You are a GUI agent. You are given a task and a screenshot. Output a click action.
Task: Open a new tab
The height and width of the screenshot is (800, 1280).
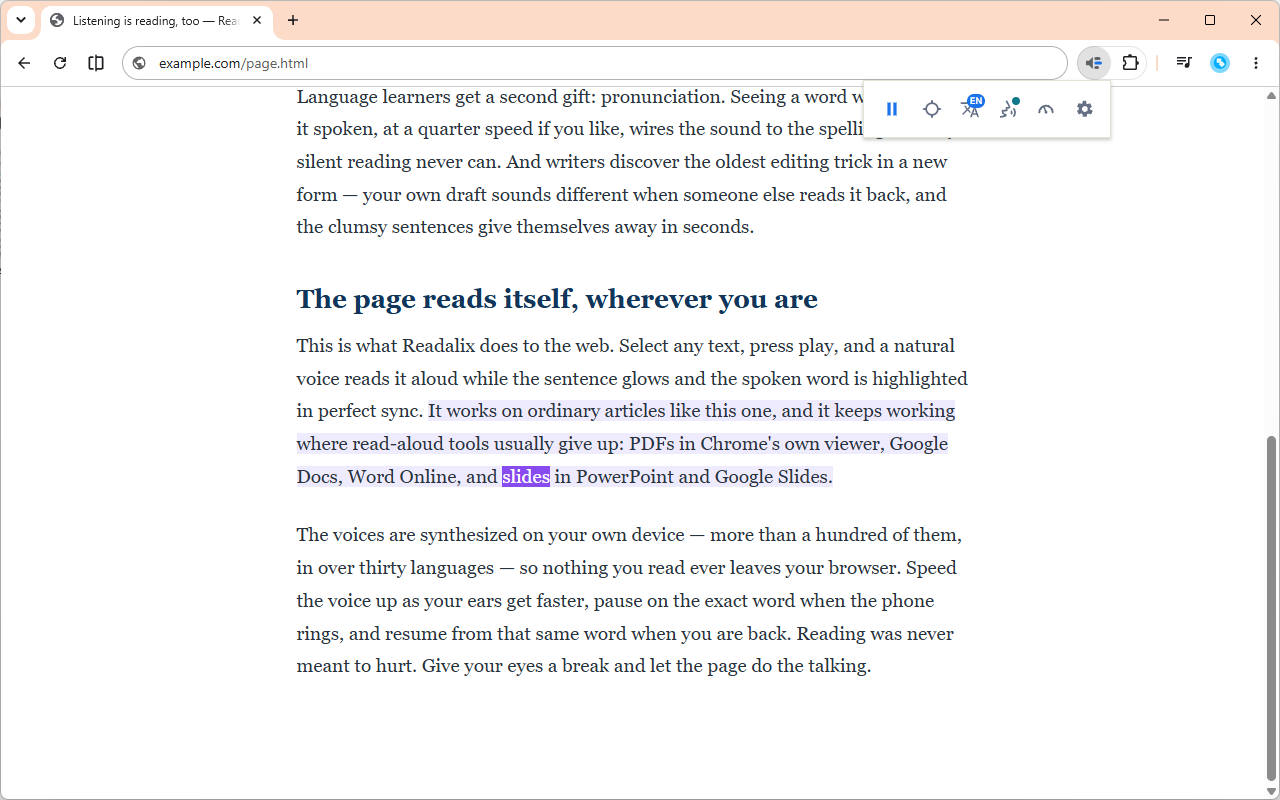293,20
